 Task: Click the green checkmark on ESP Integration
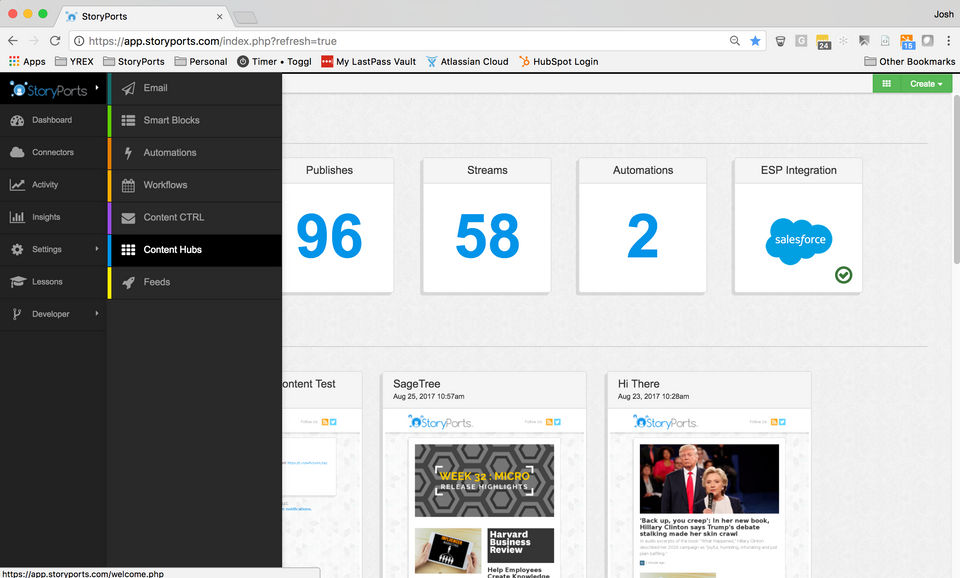843,275
